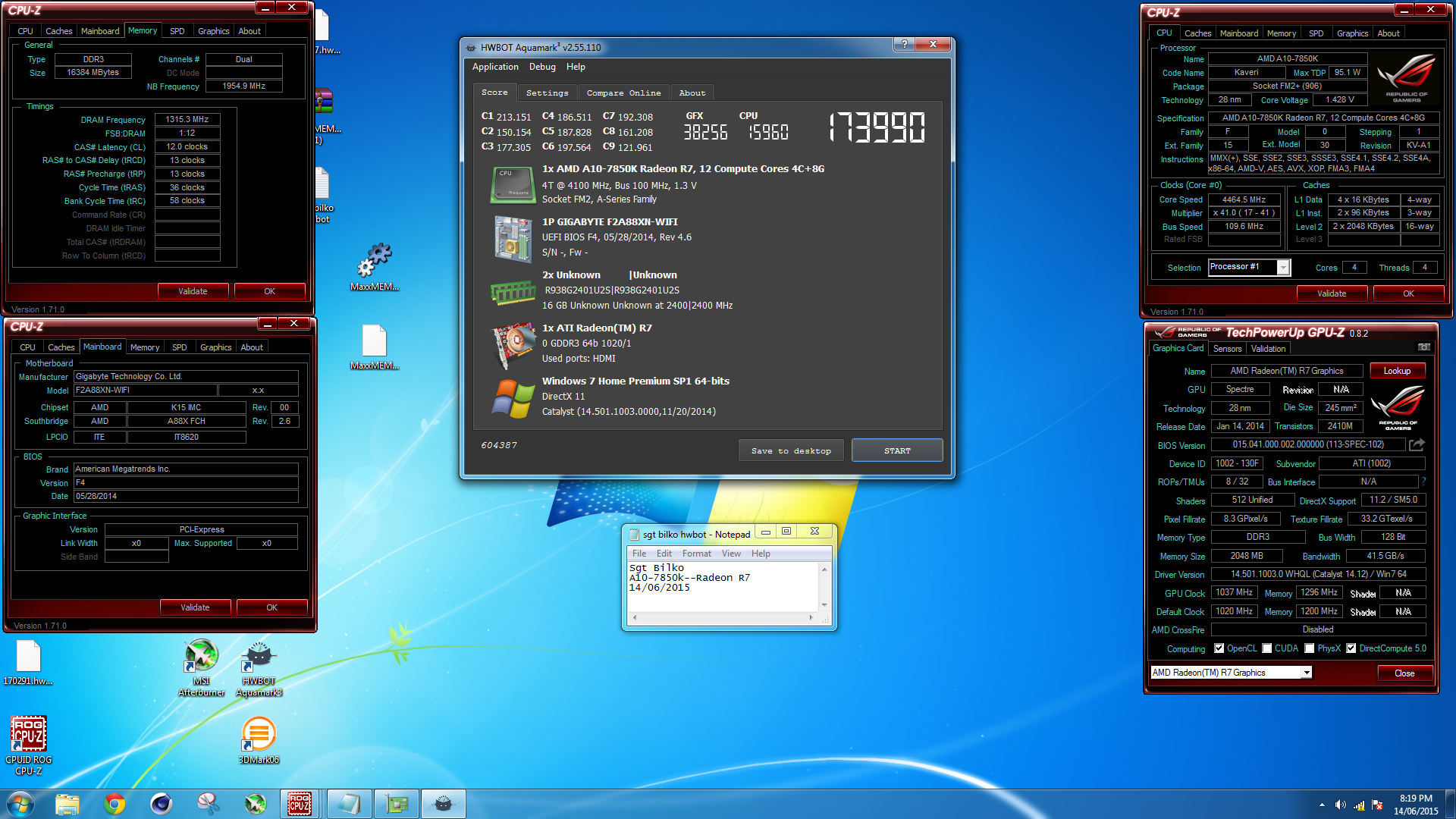Open Aquamark Help menu
Viewport: 1456px width, 819px height.
point(576,67)
